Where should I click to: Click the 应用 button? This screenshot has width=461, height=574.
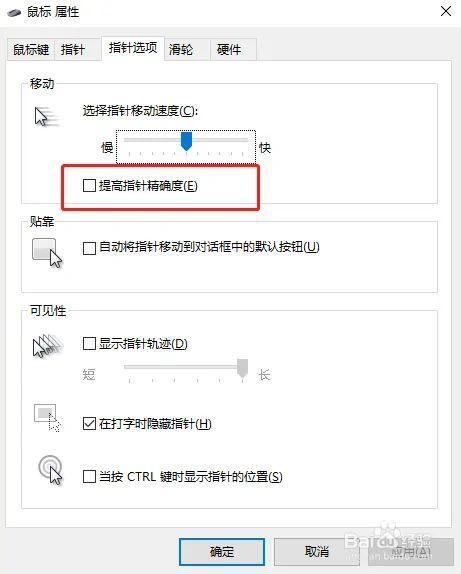[411, 552]
